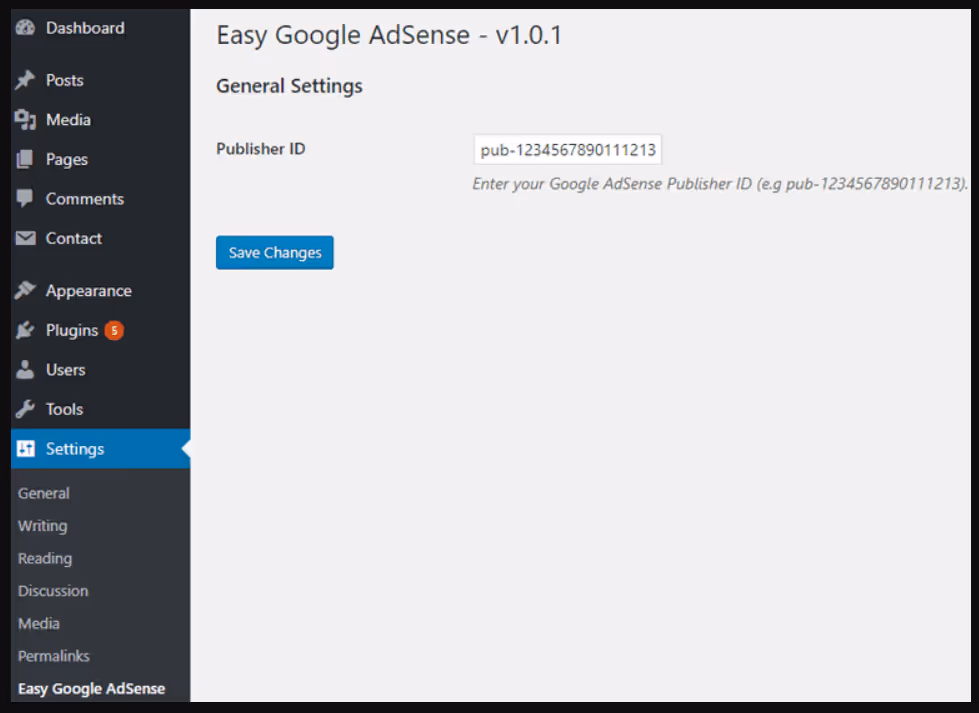Click the Posts pushpin icon

coord(25,80)
